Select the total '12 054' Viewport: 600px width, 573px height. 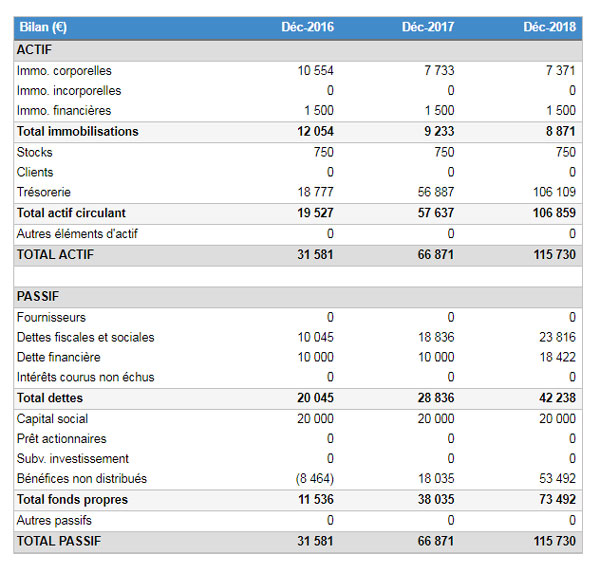[315, 131]
